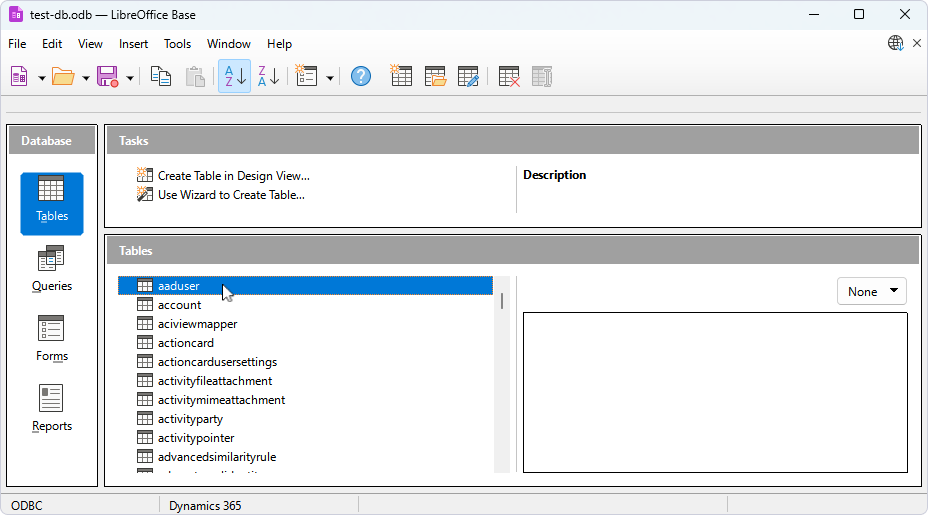This screenshot has height=515, width=928.
Task: Click the Sort Descending toolbar icon
Action: pos(268,76)
